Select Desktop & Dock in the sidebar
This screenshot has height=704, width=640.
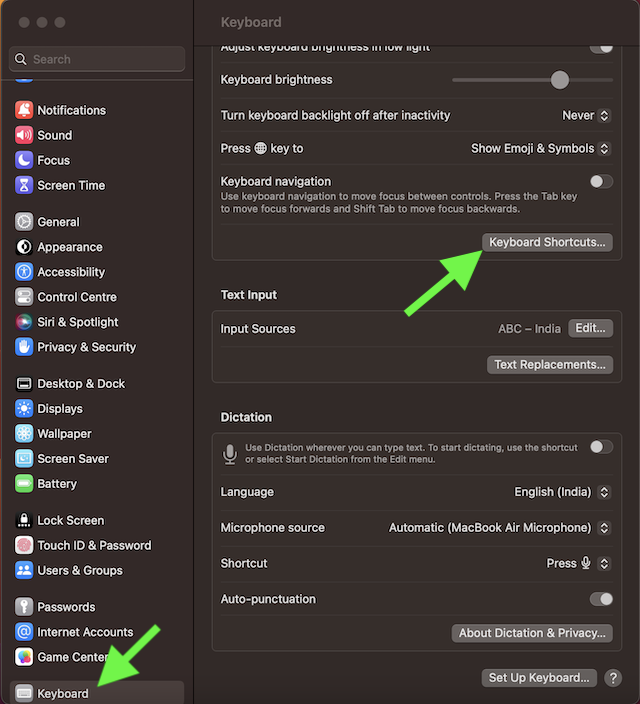pyautogui.click(x=81, y=384)
